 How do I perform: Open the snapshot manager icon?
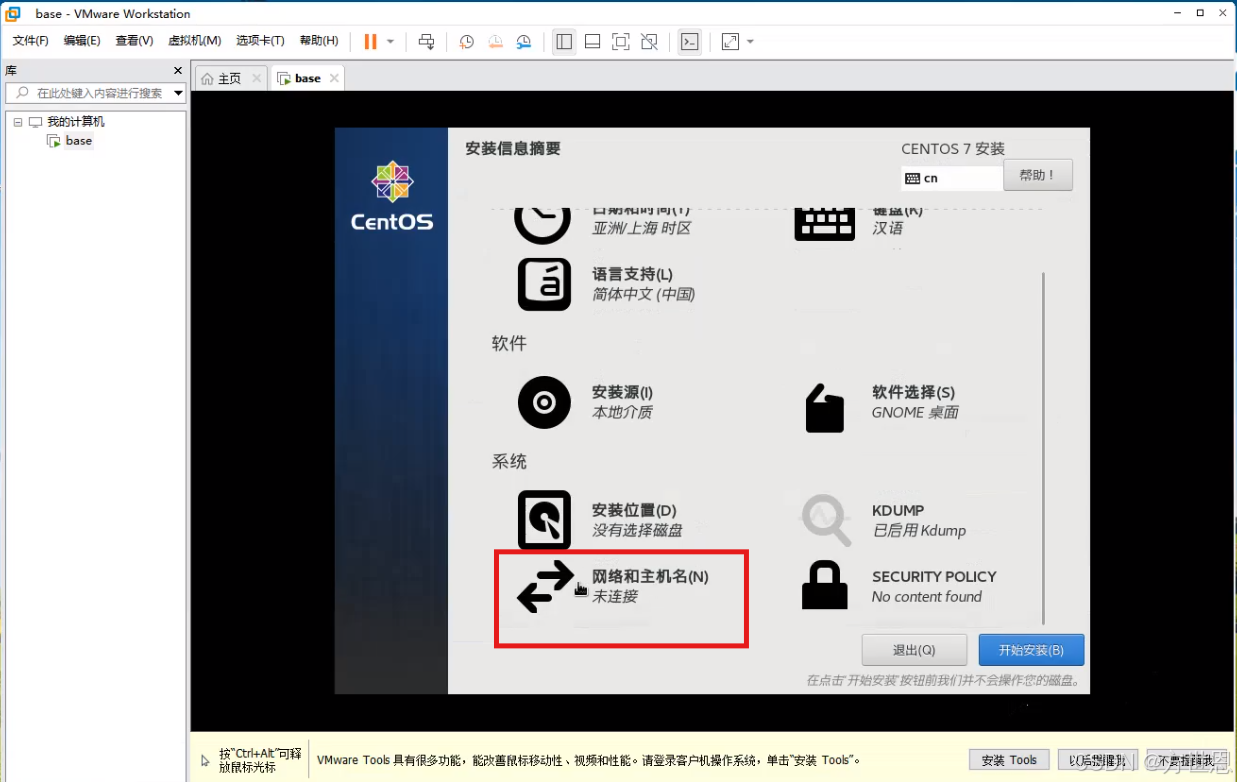[x=524, y=41]
